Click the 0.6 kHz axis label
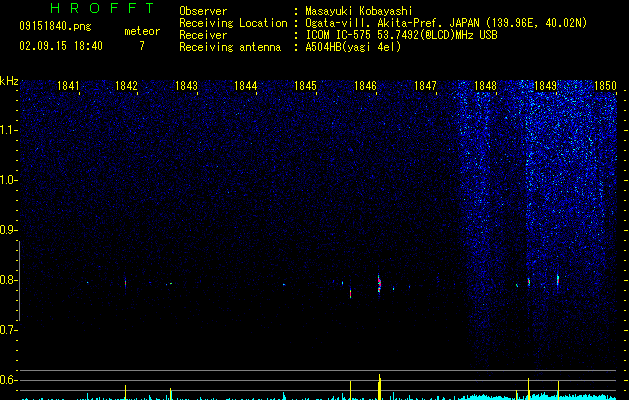 coord(8,380)
